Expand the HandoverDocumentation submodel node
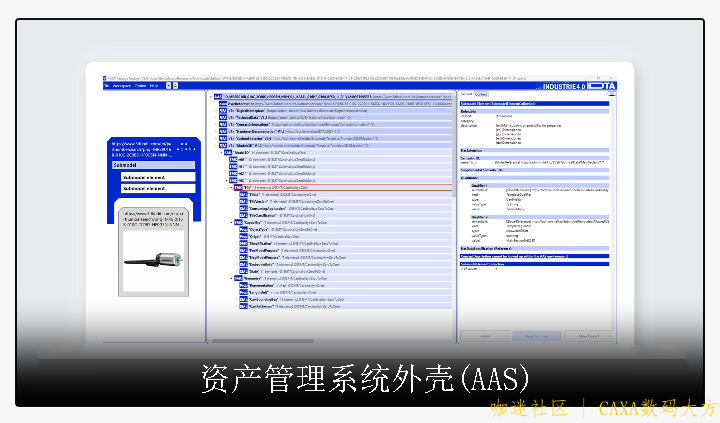Image resolution: width=720 pixels, height=423 pixels. point(216,131)
